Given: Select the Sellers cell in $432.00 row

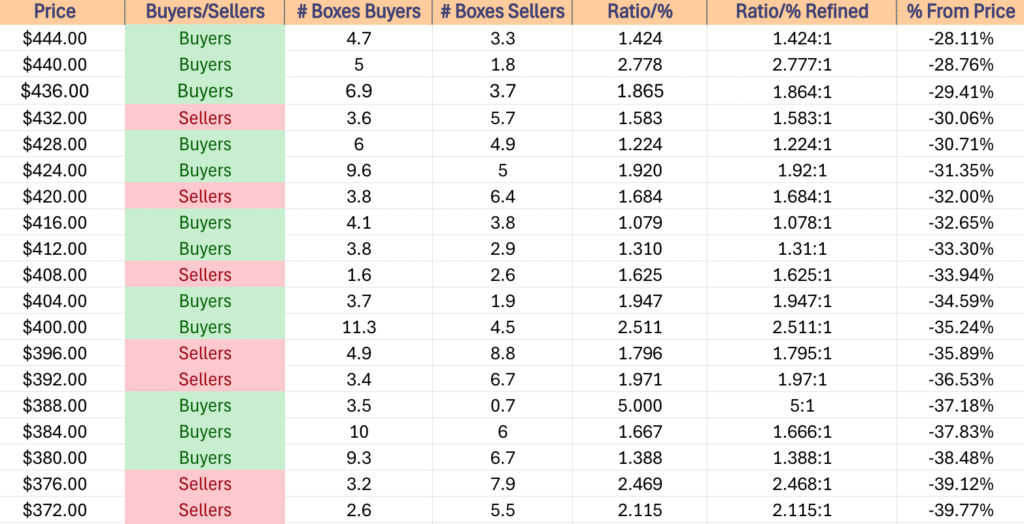Looking at the screenshot, I should tap(205, 118).
